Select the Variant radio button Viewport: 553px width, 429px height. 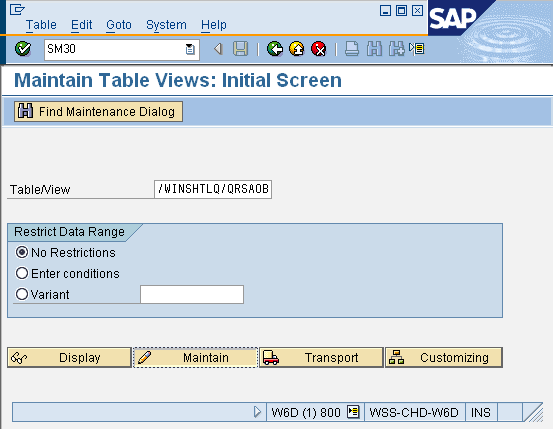tap(22, 294)
